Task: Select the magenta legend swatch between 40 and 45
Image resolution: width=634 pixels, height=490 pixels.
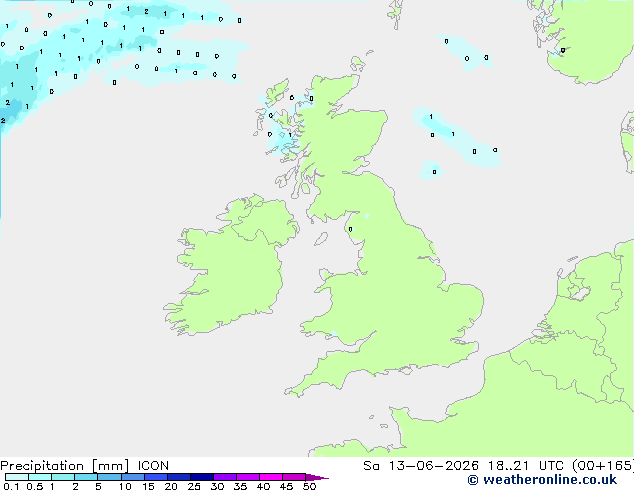Action: coord(271,477)
